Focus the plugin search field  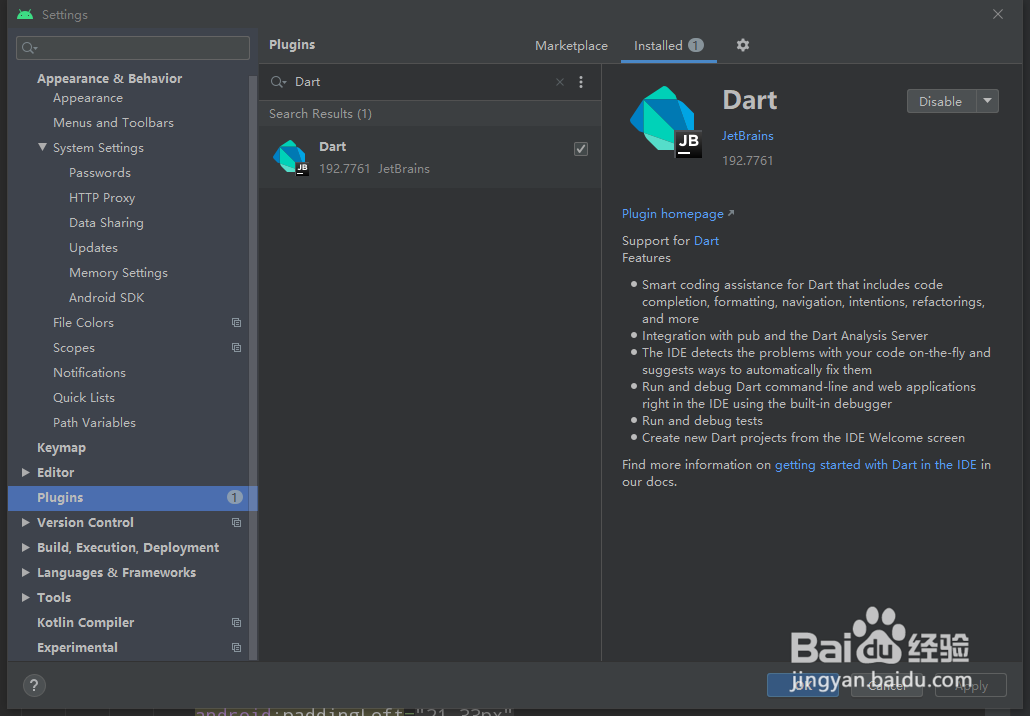pyautogui.click(x=420, y=82)
